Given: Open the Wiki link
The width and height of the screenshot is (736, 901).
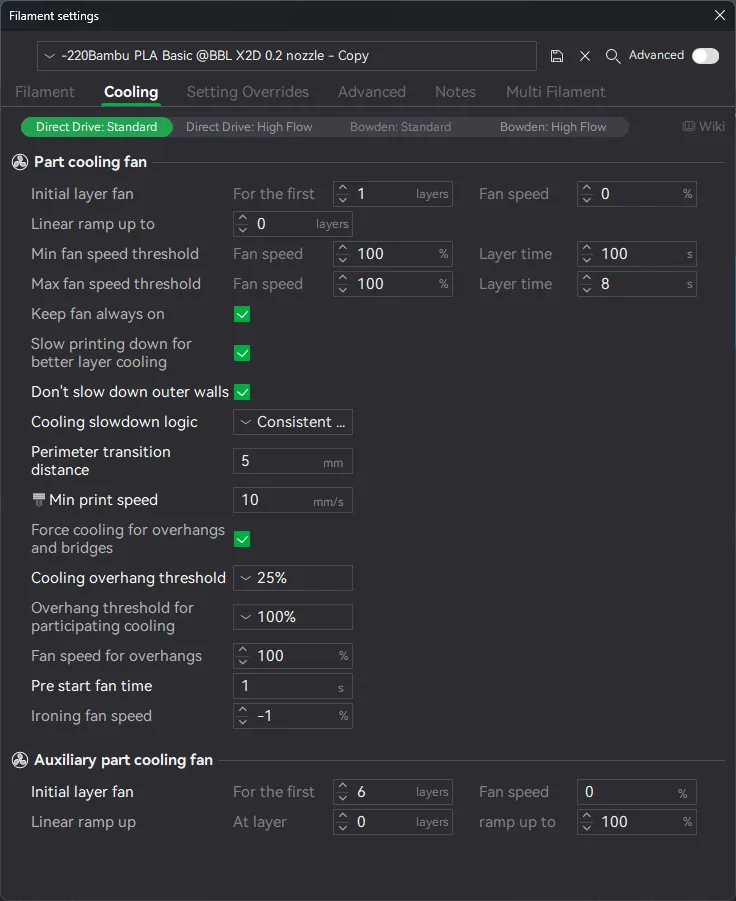Looking at the screenshot, I should tap(703, 126).
